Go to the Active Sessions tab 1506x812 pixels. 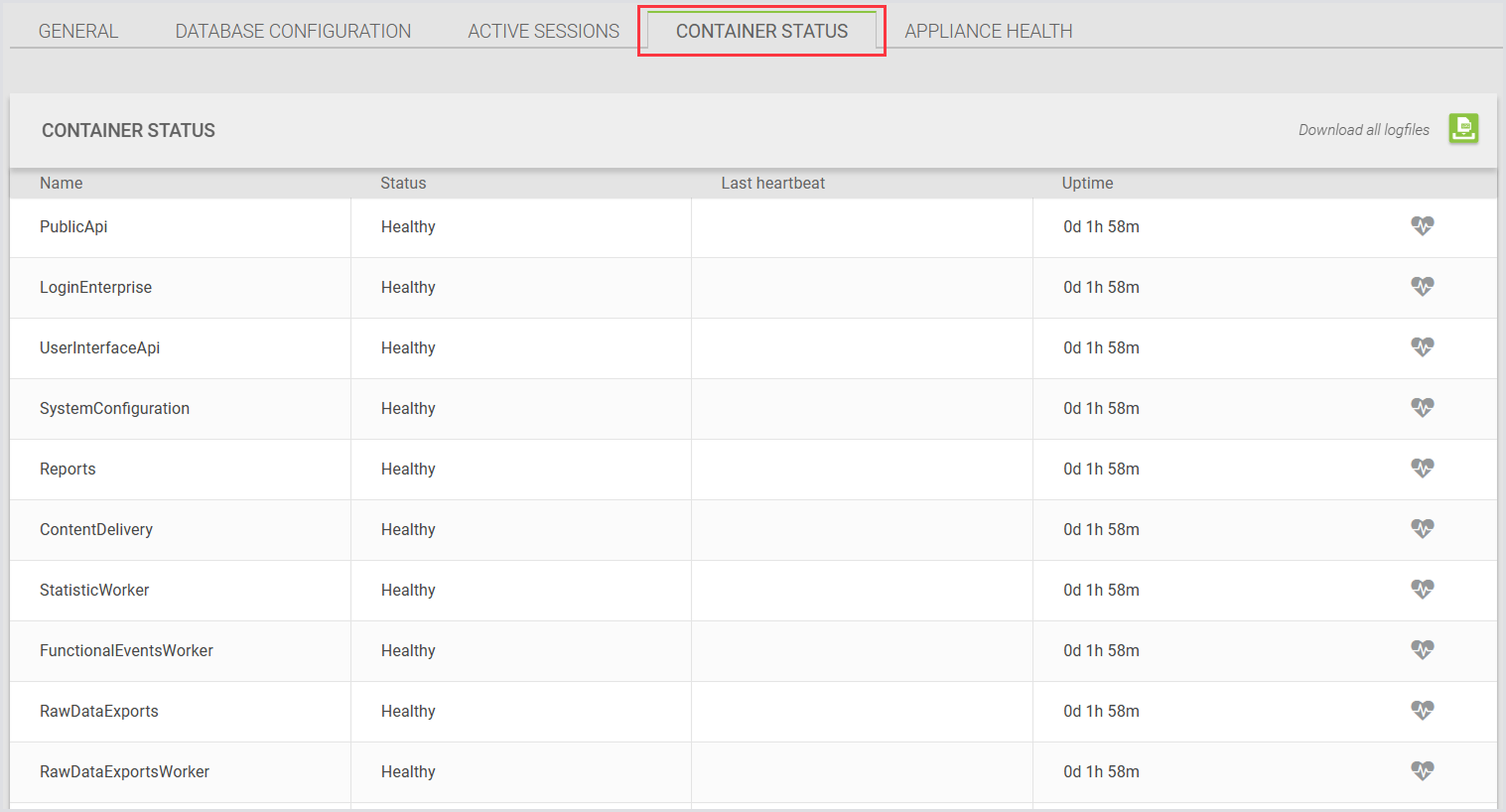pos(543,31)
